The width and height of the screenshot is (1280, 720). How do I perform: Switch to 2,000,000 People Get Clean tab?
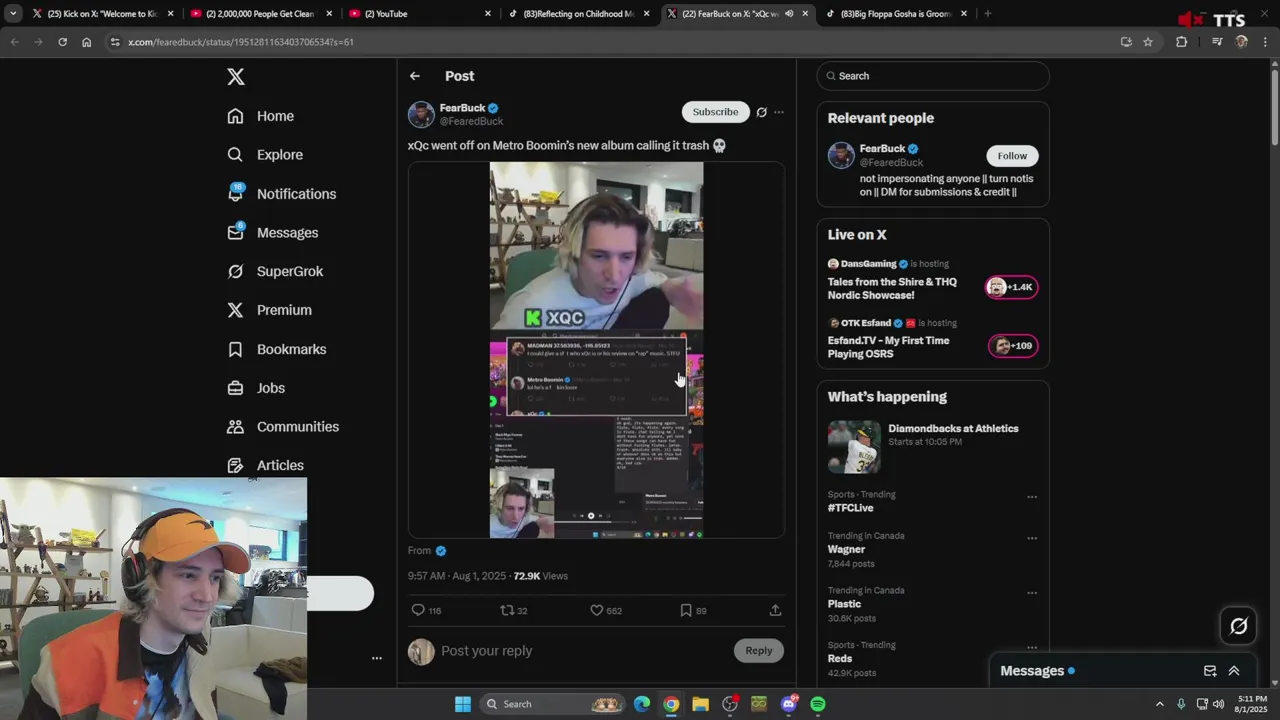[x=260, y=14]
